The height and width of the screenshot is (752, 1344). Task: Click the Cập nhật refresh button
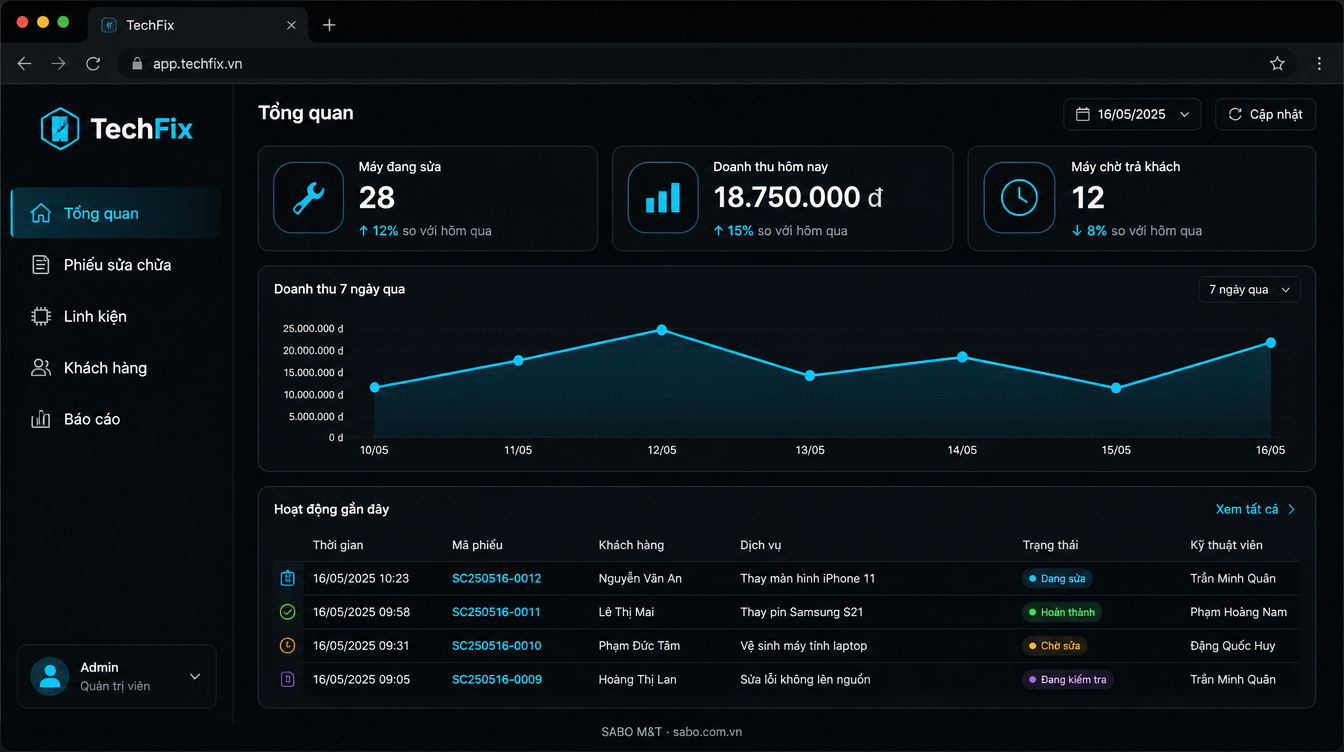[1265, 114]
